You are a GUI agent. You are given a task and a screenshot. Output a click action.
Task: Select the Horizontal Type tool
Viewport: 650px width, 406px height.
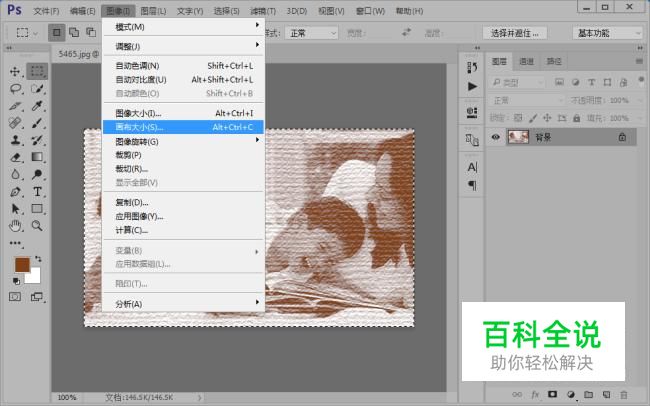click(37, 192)
